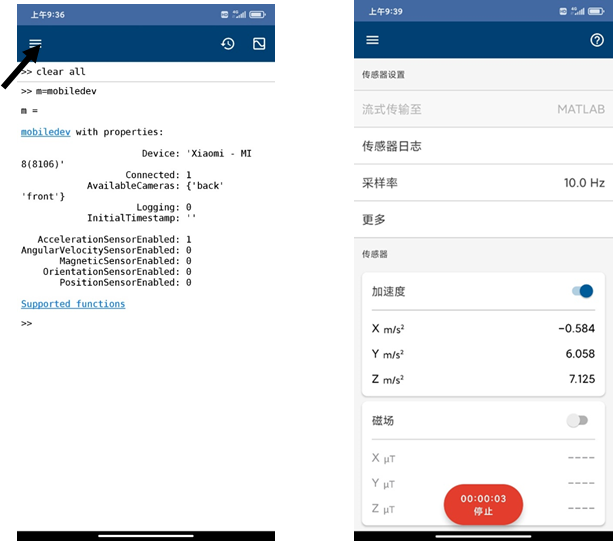The image size is (613, 541).
Task: Tap acceleration Y value 6.058
Action: (580, 354)
